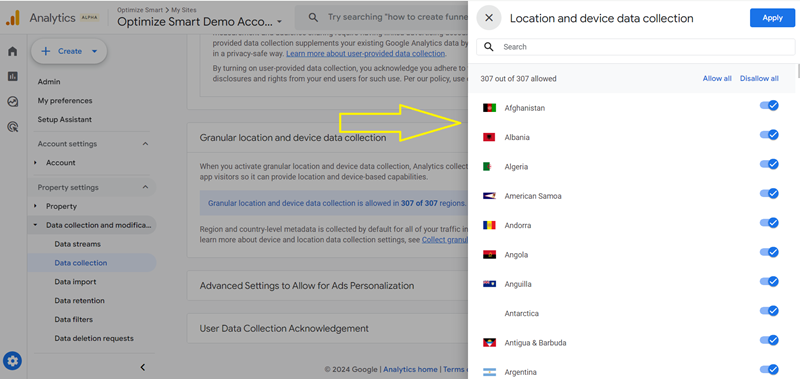The width and height of the screenshot is (800, 379).
Task: Open the Advertising target icon
Action: [13, 127]
